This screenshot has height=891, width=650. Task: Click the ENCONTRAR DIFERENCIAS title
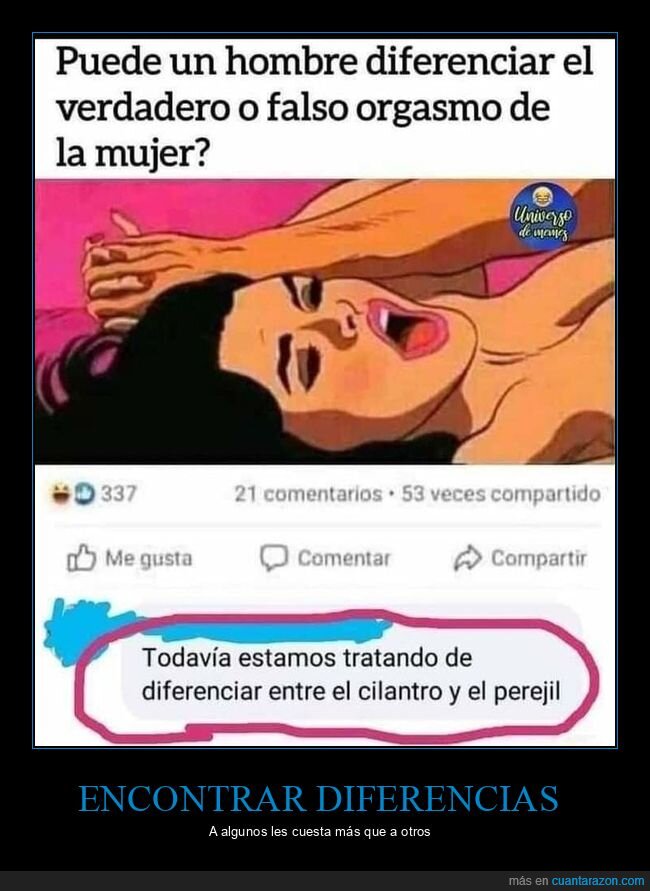point(319,798)
